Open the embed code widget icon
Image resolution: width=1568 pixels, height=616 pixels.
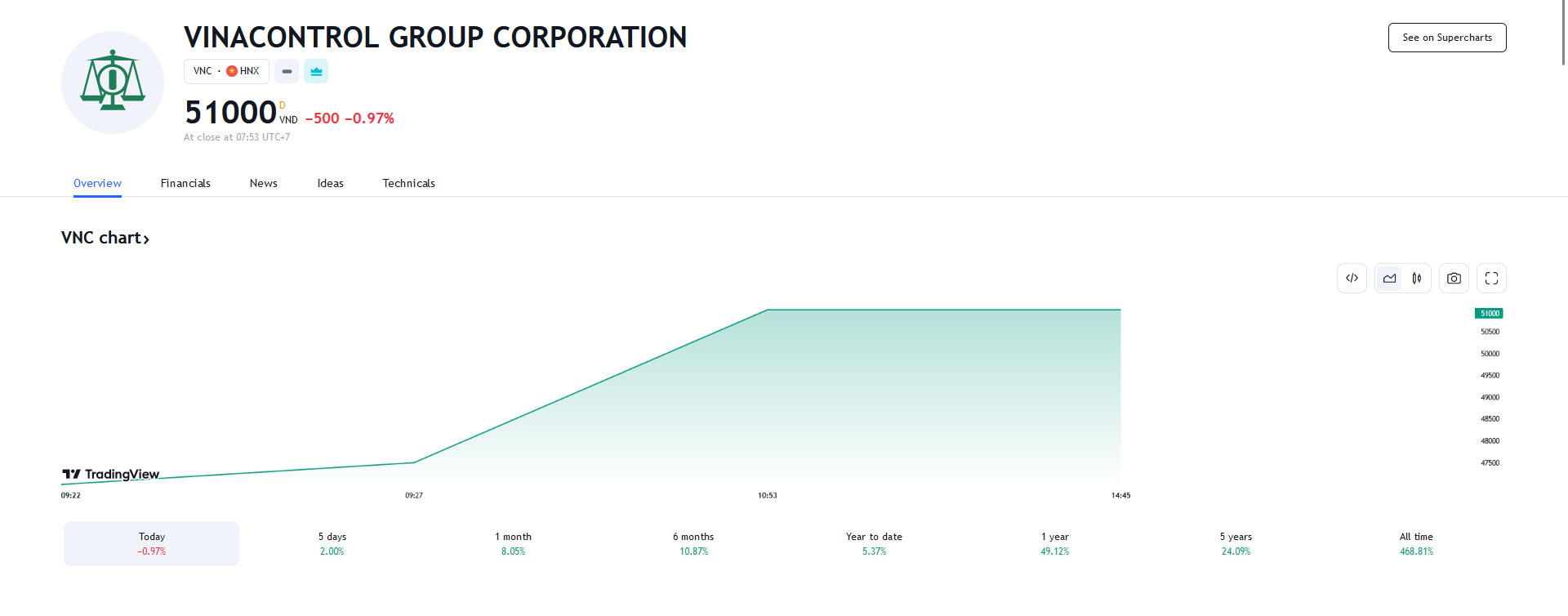1352,279
